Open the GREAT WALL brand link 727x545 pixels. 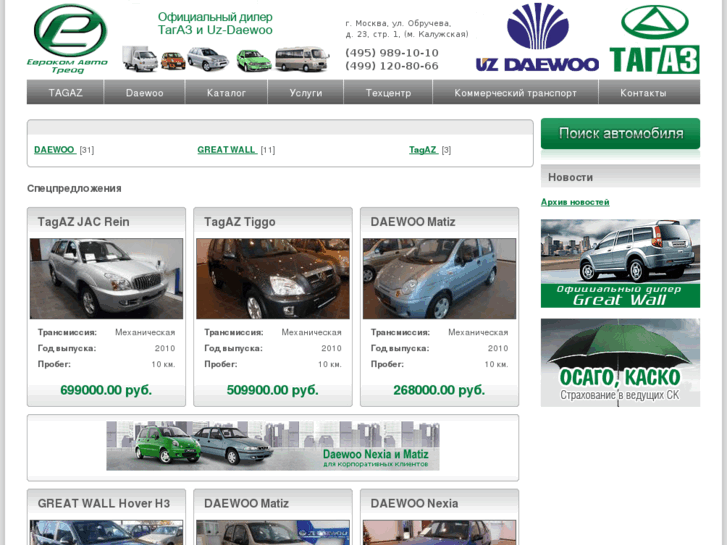coord(227,150)
